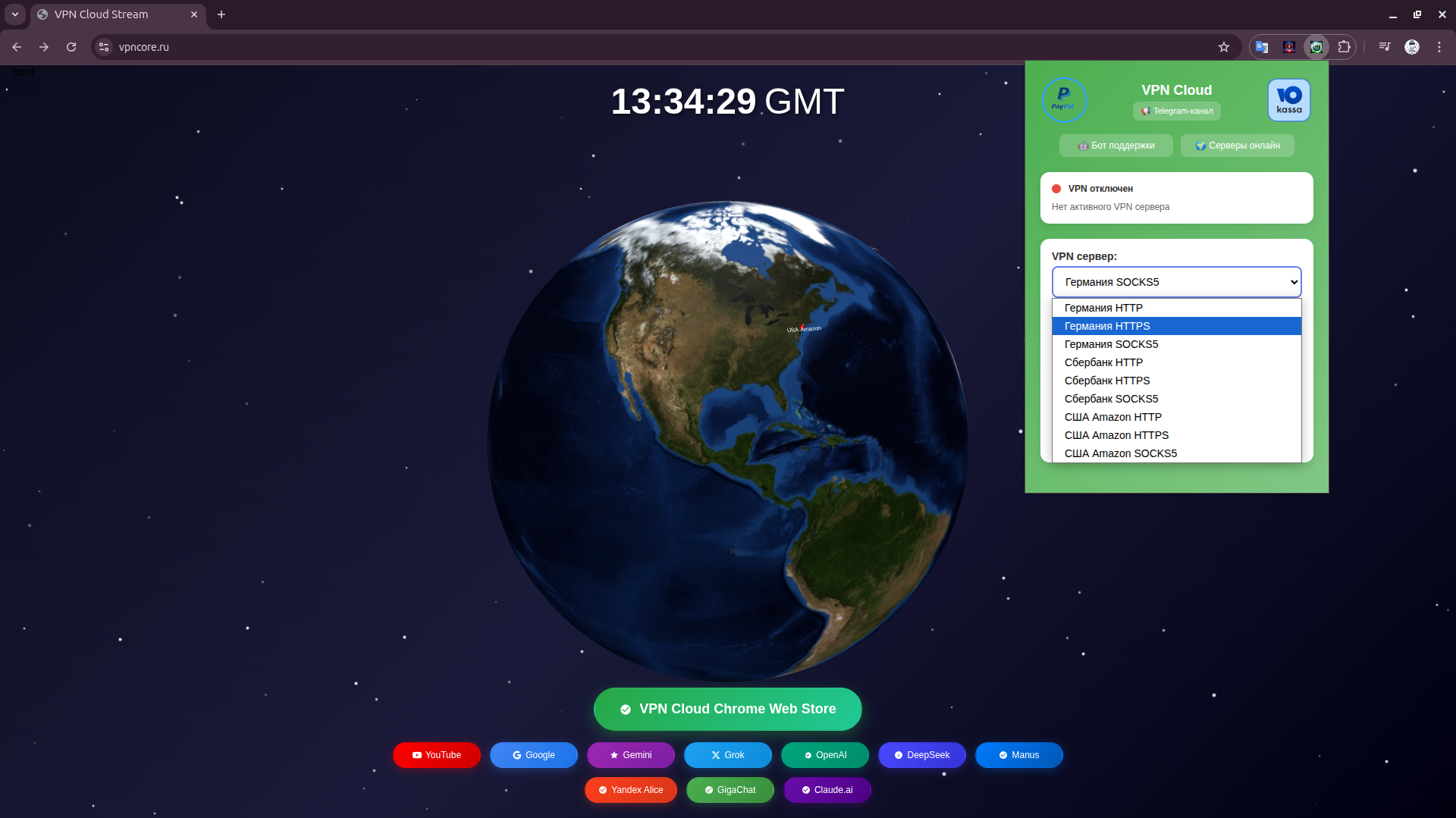
Task: Choose США Amazon HTTP server
Action: 1177,417
